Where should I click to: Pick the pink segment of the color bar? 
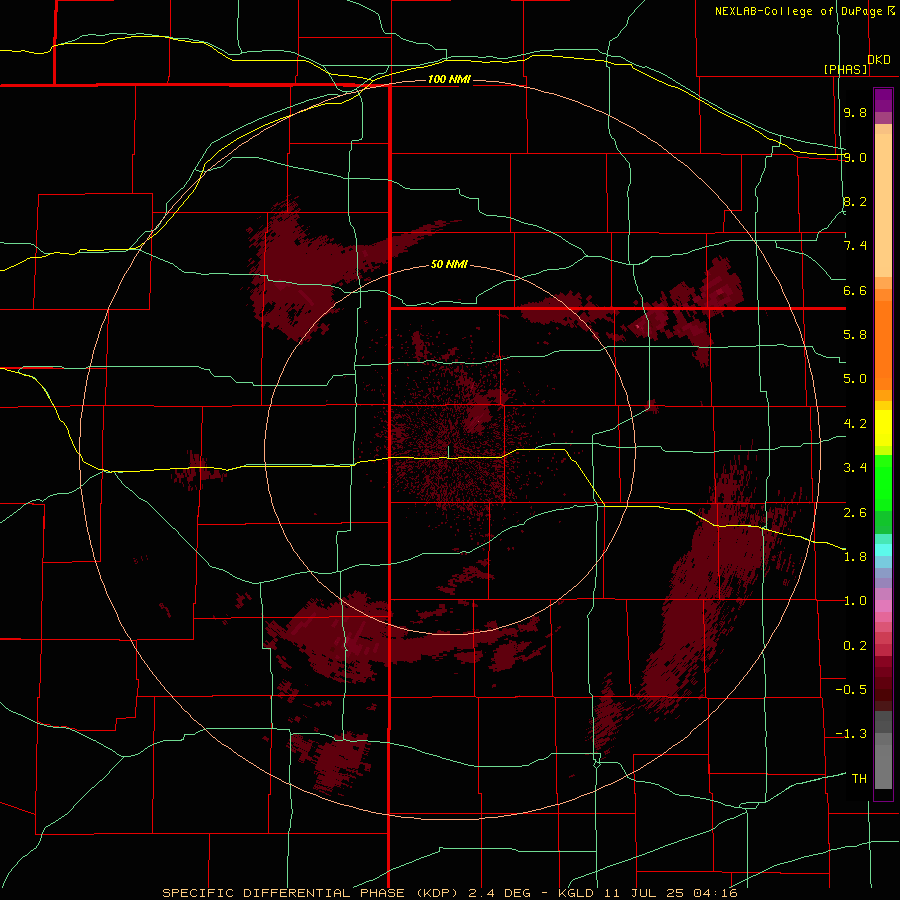(x=883, y=606)
